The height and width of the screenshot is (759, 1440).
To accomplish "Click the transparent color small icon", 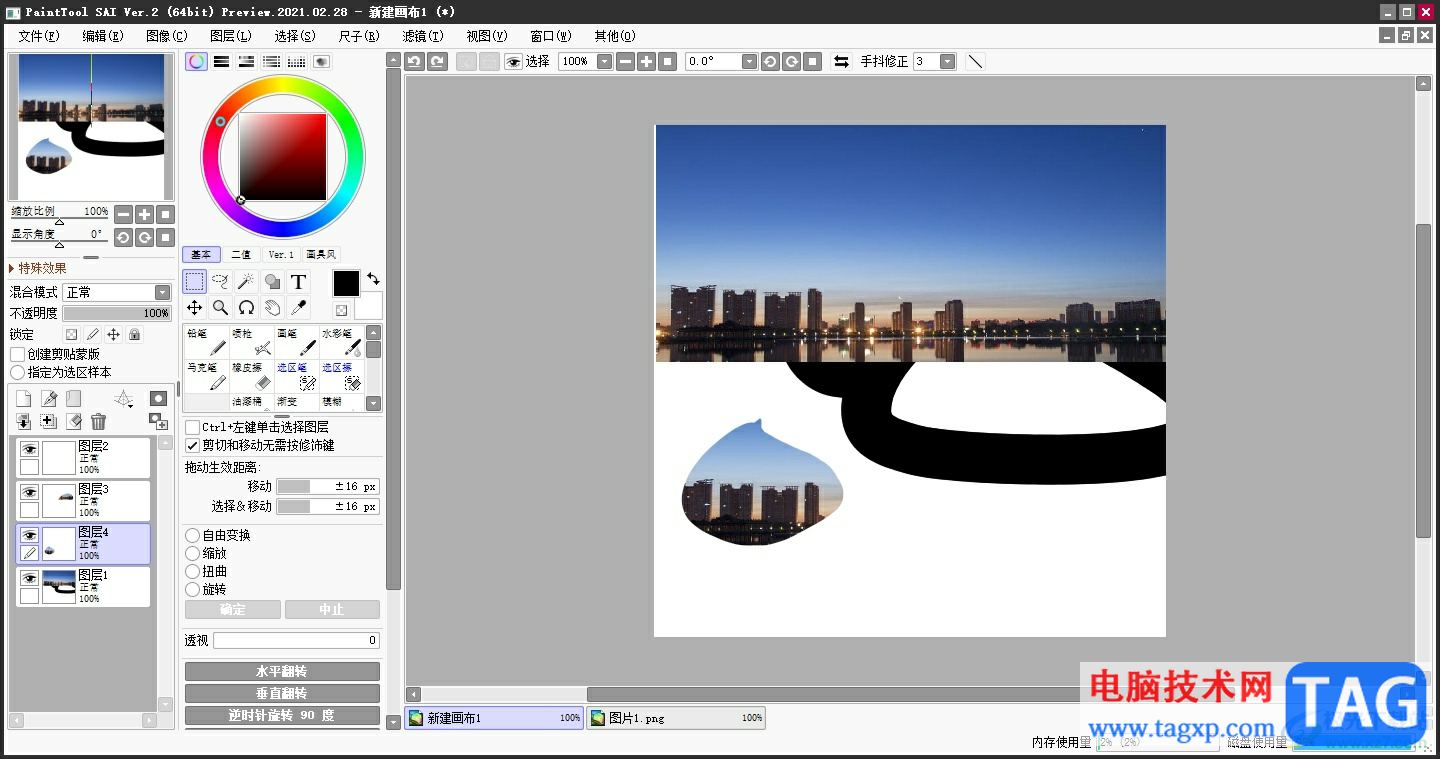I will tap(341, 310).
